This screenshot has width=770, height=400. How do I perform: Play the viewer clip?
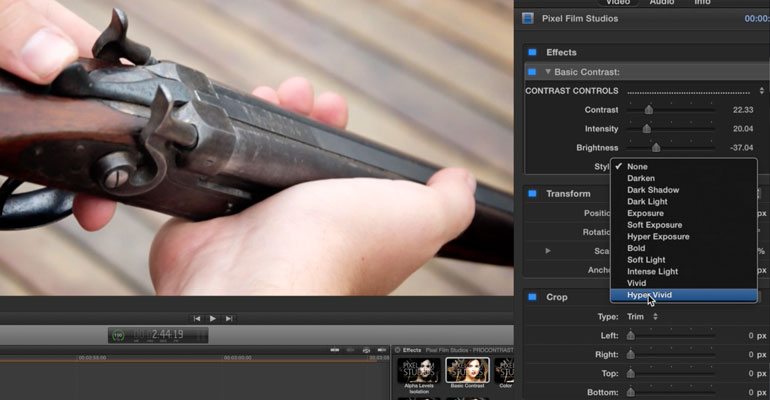coord(213,319)
